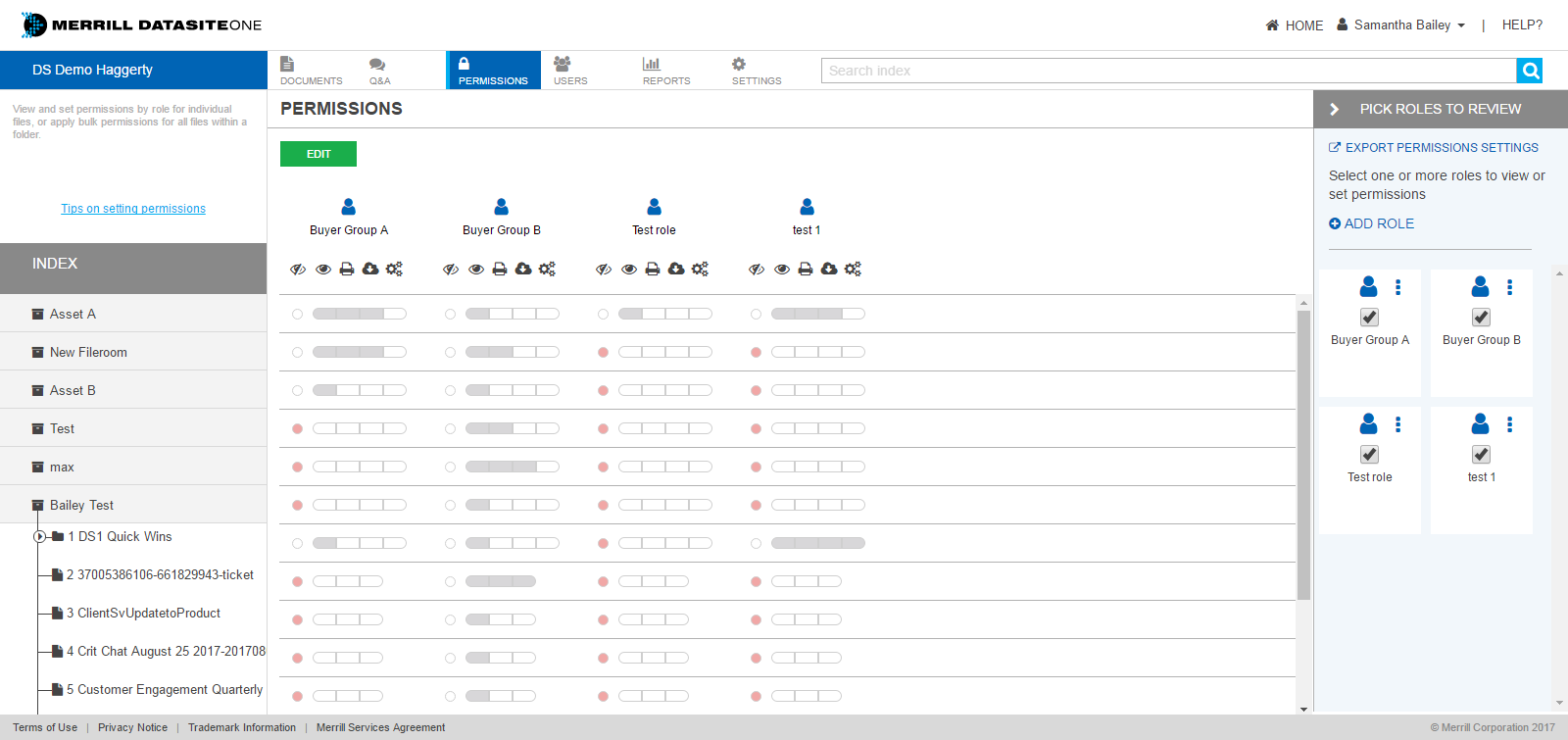Uncheck the test 1 role checkbox
Viewport: 1568px width, 740px height.
[x=1482, y=455]
